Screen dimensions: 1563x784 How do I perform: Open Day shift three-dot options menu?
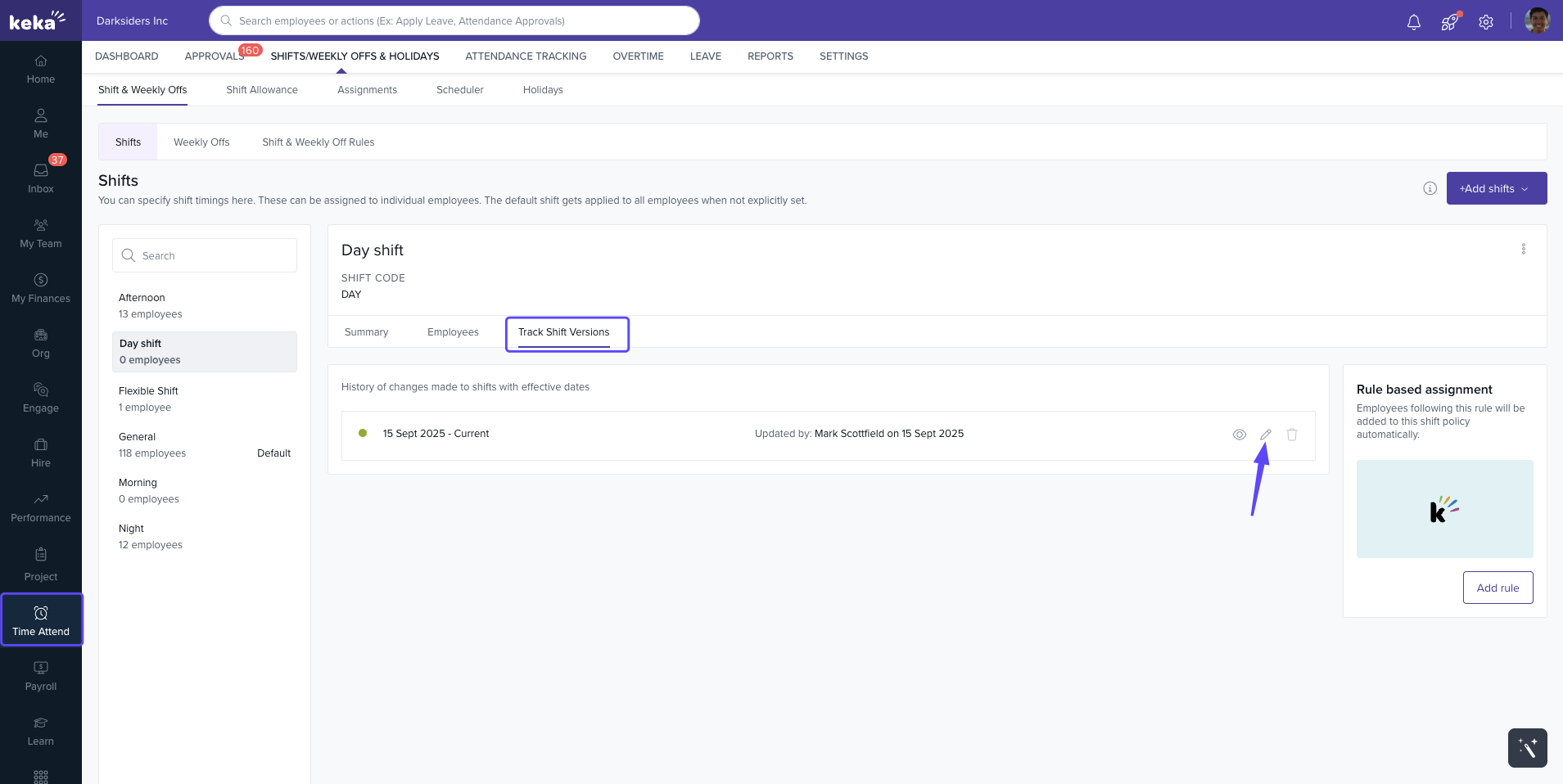1523,249
